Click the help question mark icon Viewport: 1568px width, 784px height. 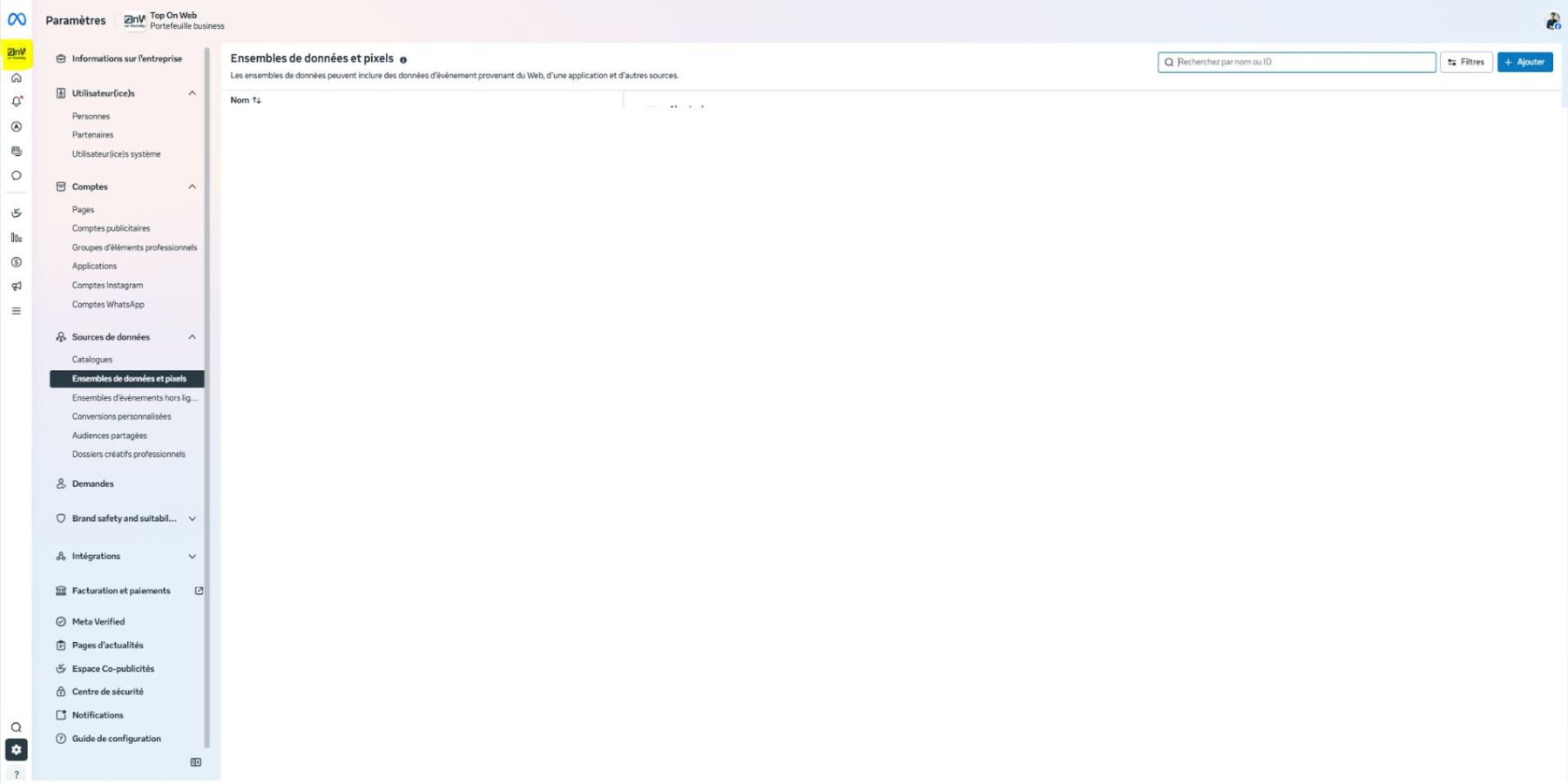pyautogui.click(x=16, y=774)
